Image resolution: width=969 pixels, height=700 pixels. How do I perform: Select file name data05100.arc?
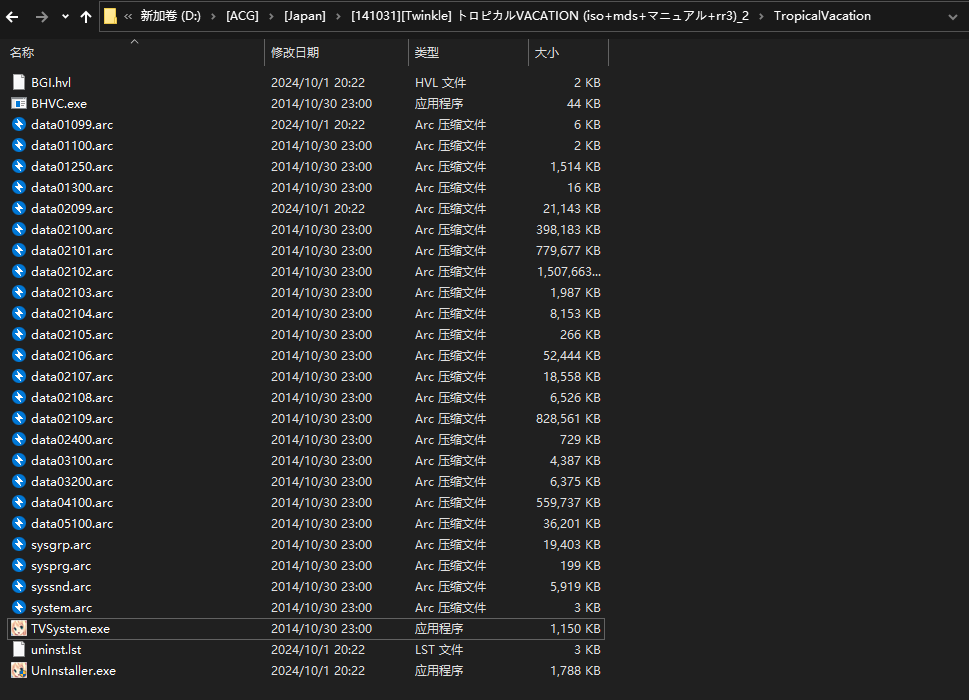72,523
